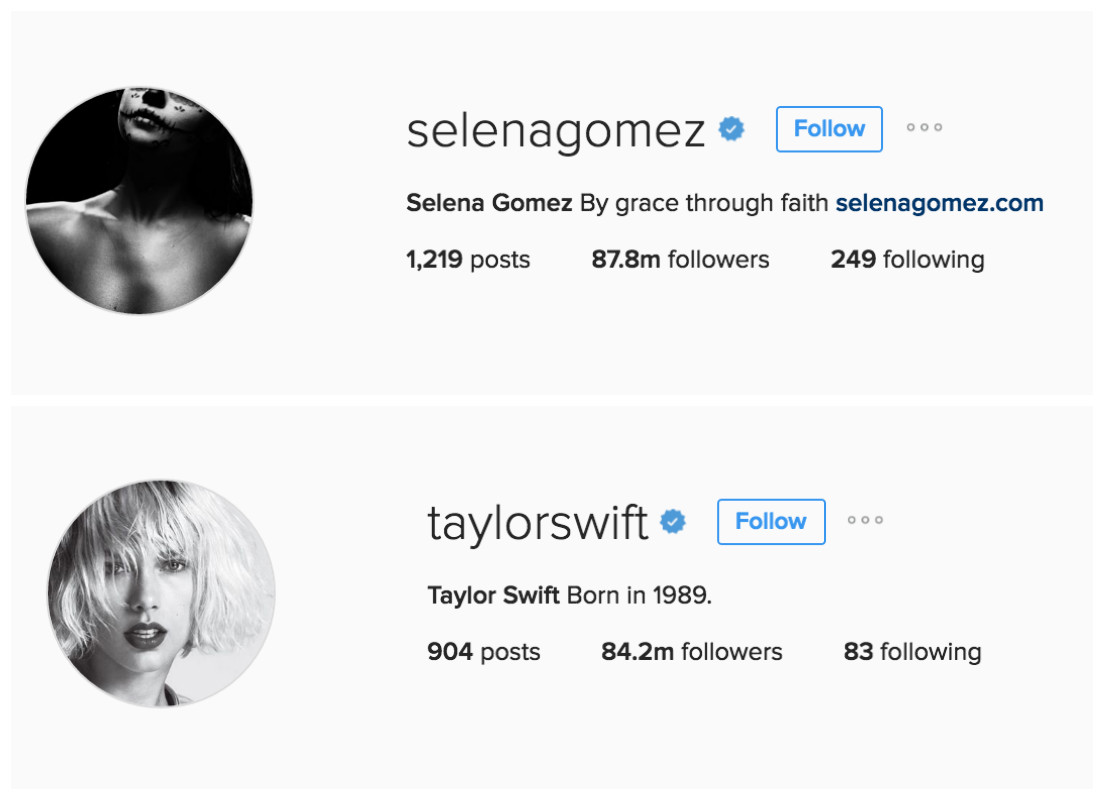
Task: View taylorswift profile picture
Action: point(161,594)
